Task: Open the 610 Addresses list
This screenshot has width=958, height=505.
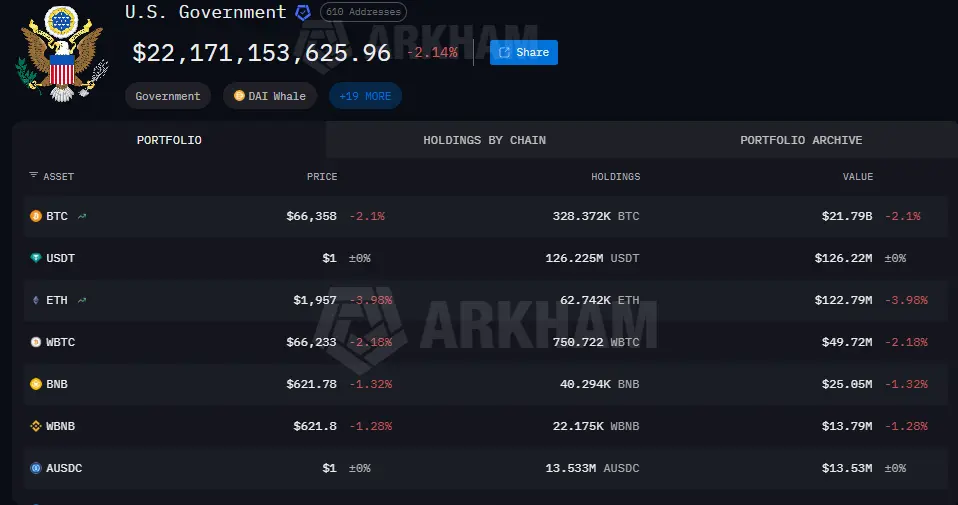Action: click(364, 12)
